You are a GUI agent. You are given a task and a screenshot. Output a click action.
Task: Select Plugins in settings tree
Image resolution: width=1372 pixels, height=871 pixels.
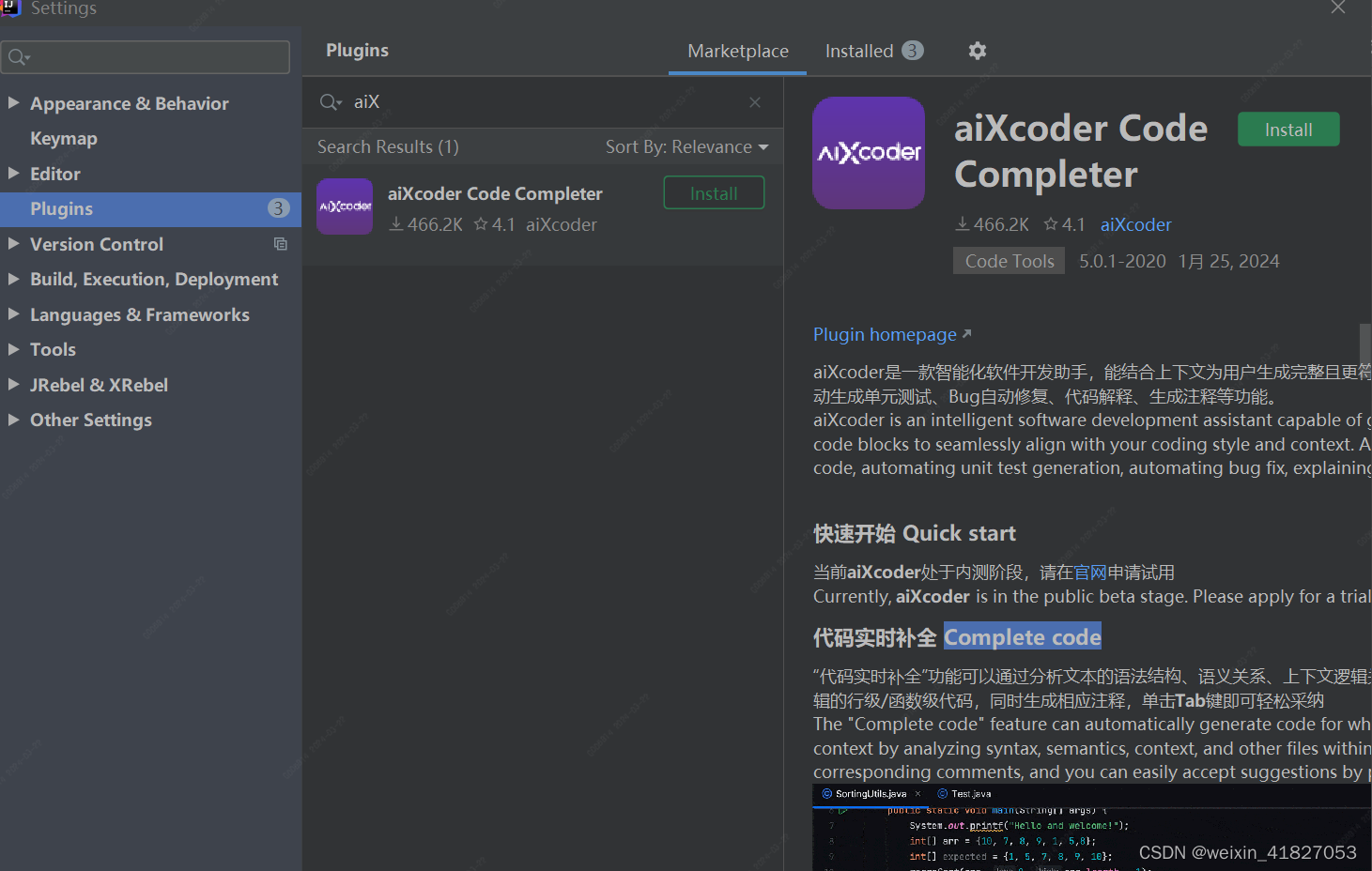[x=150, y=209]
